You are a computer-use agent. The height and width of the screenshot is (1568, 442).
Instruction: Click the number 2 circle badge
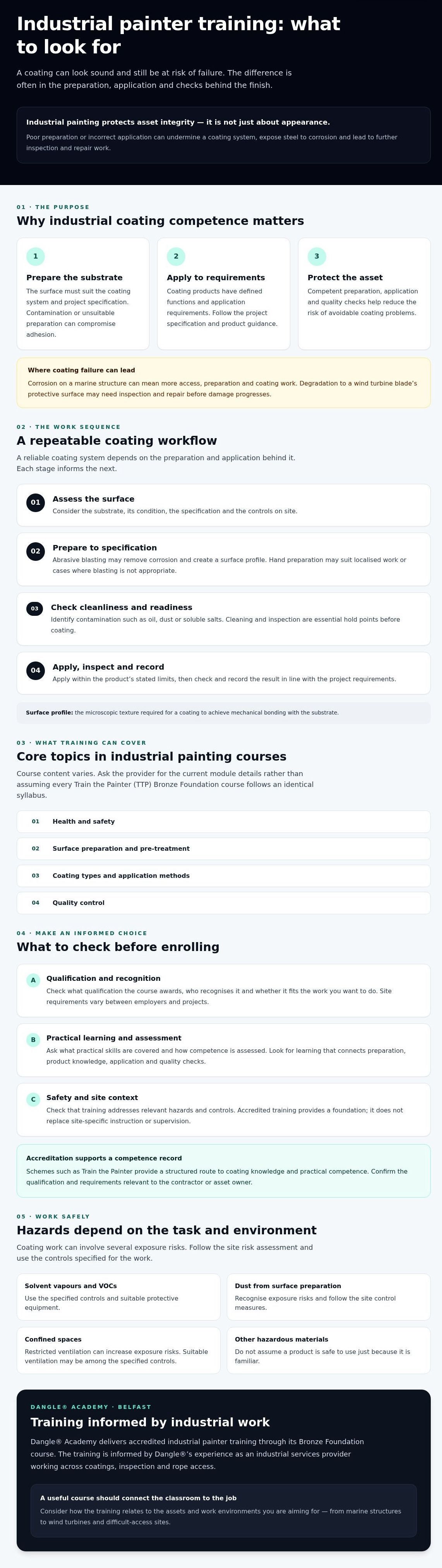176,256
